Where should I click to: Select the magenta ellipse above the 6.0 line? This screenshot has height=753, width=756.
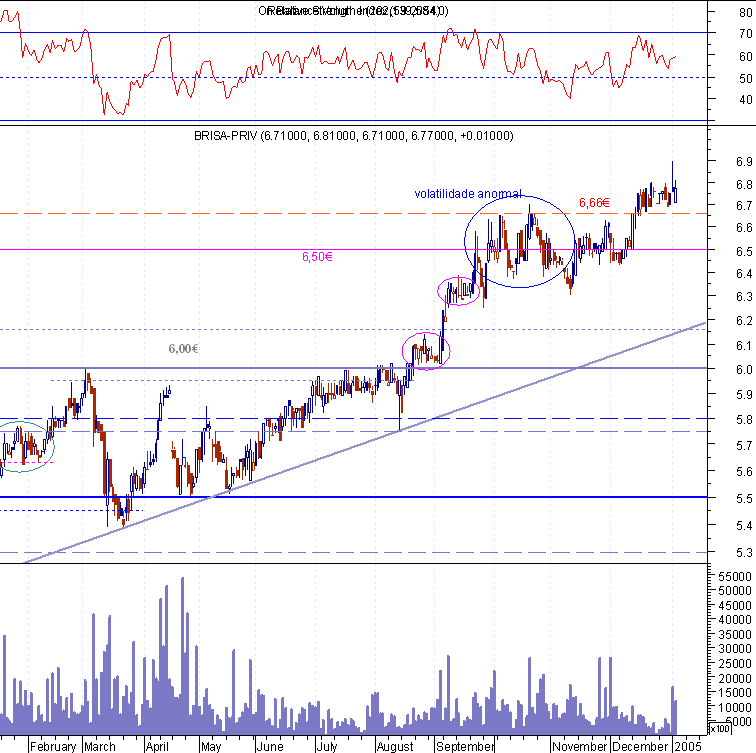[x=426, y=351]
